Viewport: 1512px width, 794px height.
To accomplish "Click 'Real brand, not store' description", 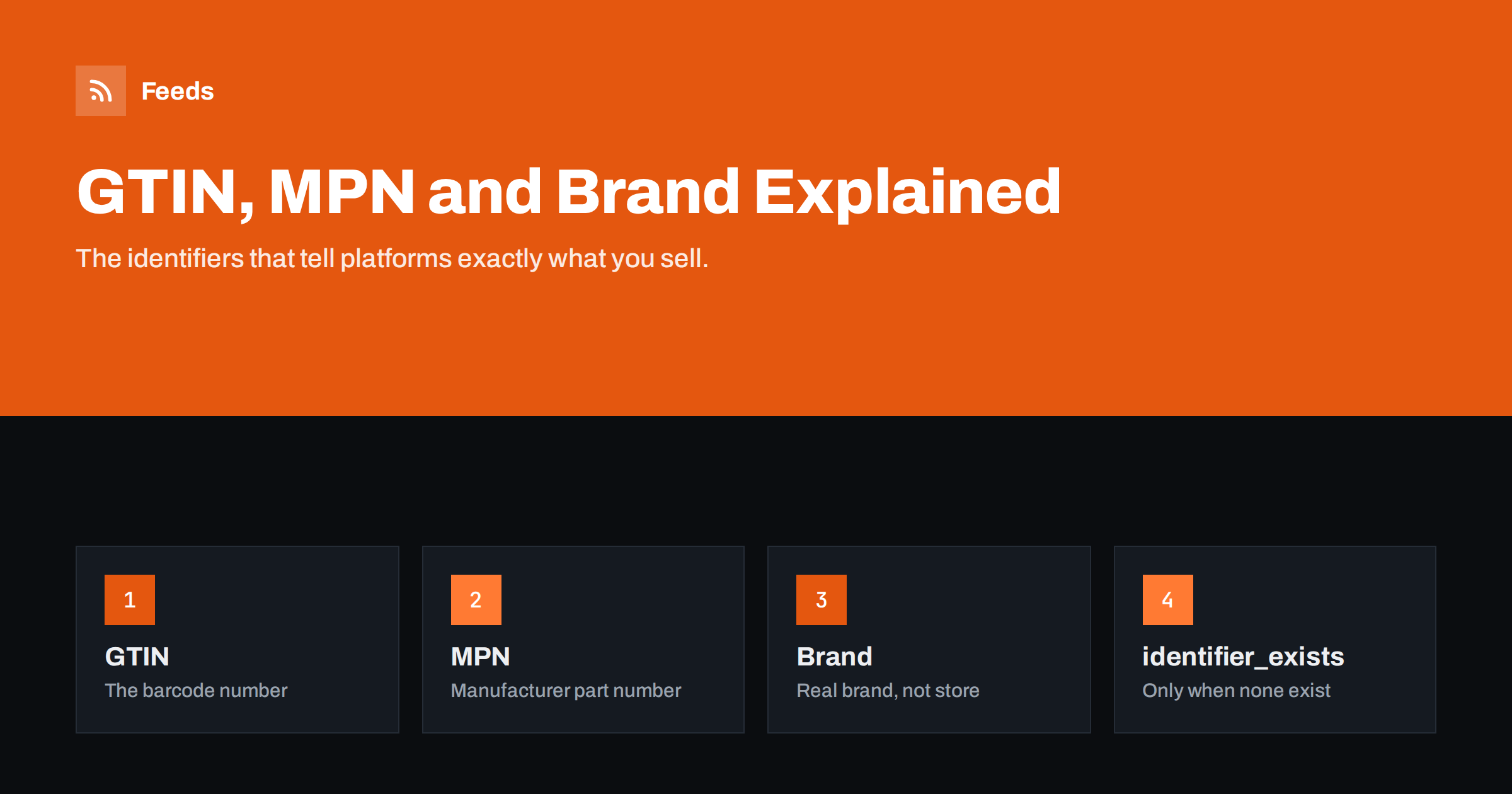I will point(888,691).
